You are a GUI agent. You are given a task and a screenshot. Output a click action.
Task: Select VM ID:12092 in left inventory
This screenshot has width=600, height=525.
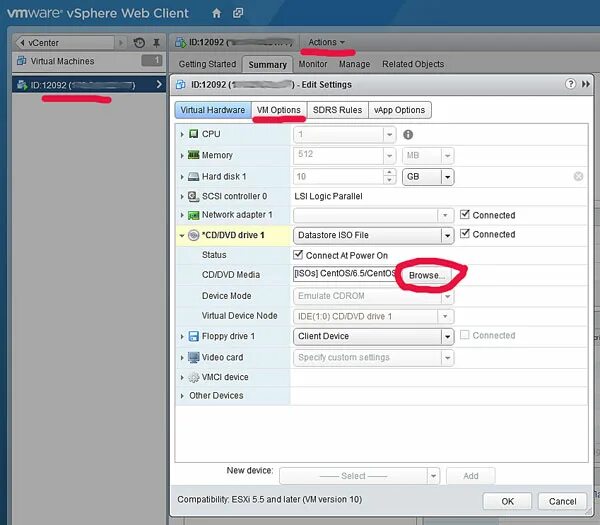89,85
